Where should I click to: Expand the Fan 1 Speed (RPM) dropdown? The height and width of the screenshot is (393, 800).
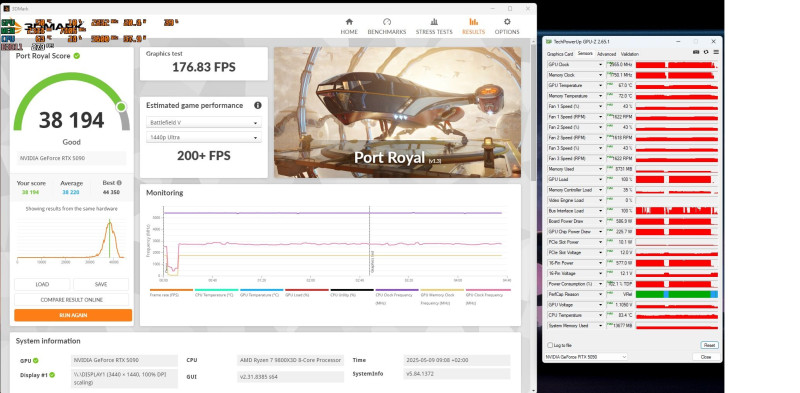coord(601,117)
